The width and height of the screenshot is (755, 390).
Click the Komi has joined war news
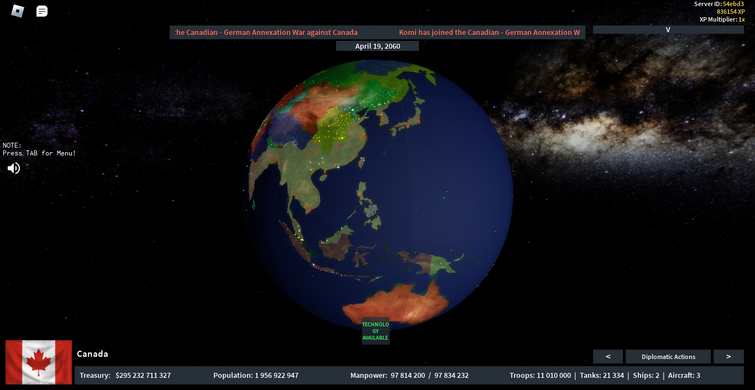click(x=490, y=32)
